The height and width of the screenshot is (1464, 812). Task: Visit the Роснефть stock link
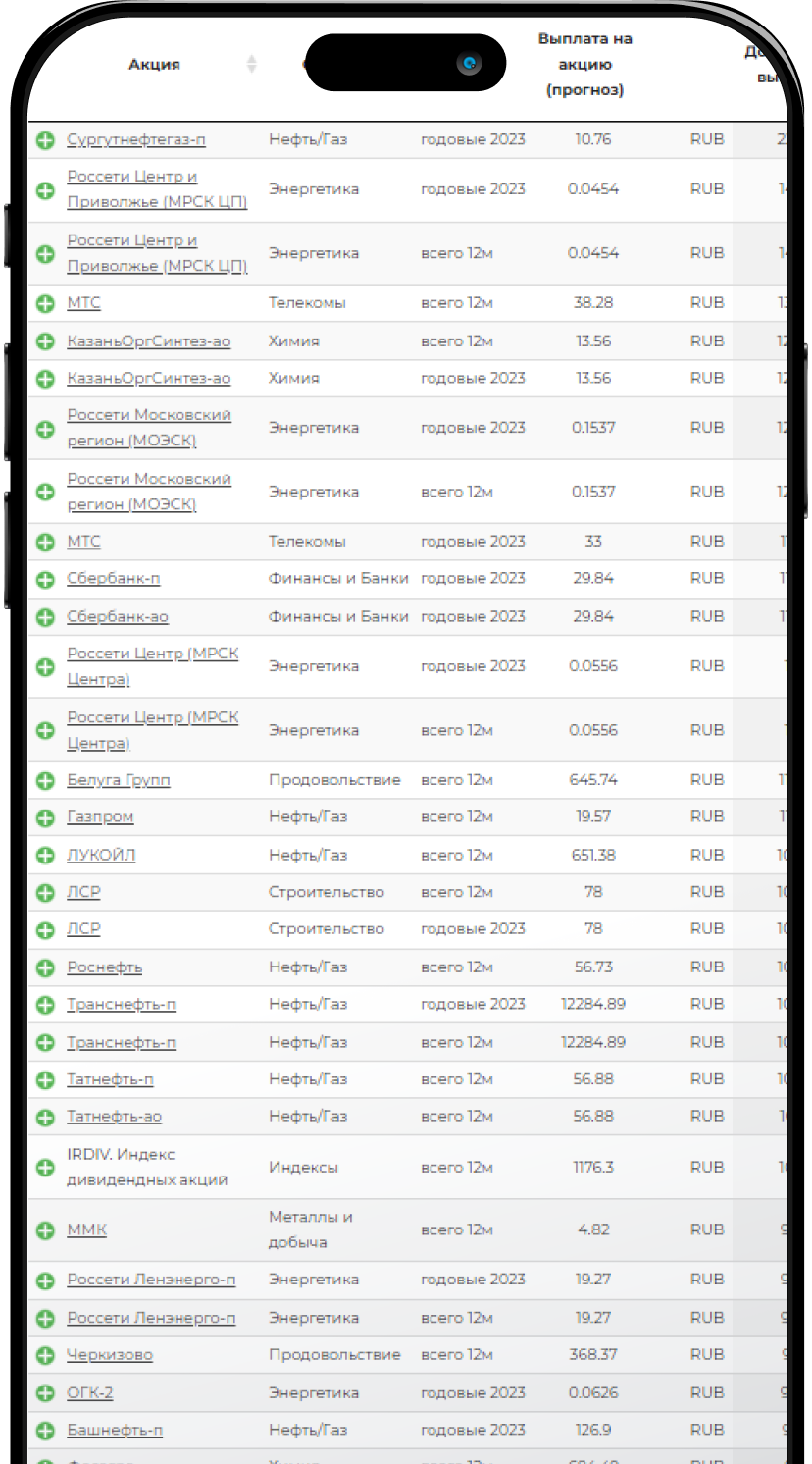point(104,967)
